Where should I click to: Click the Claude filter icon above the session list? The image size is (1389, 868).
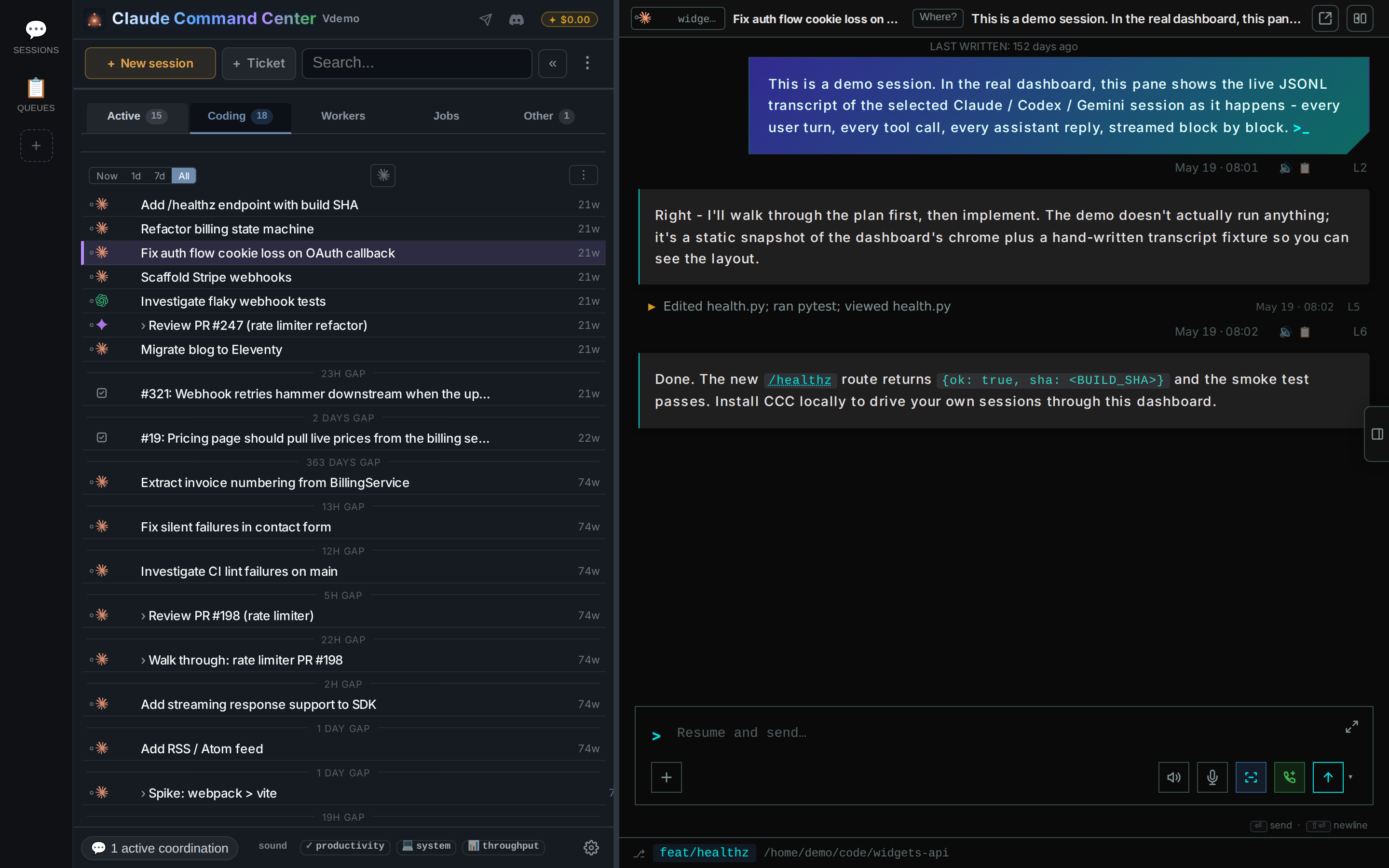point(383,176)
